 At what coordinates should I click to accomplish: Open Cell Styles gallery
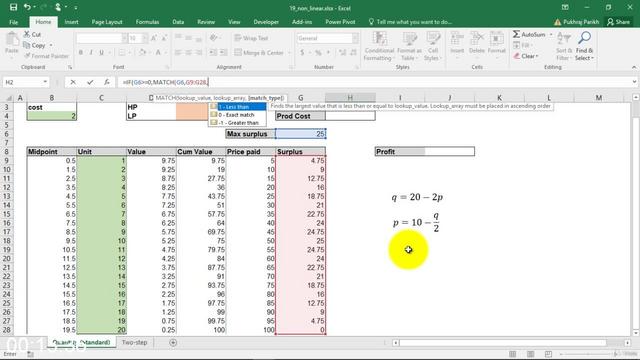coord(433,47)
